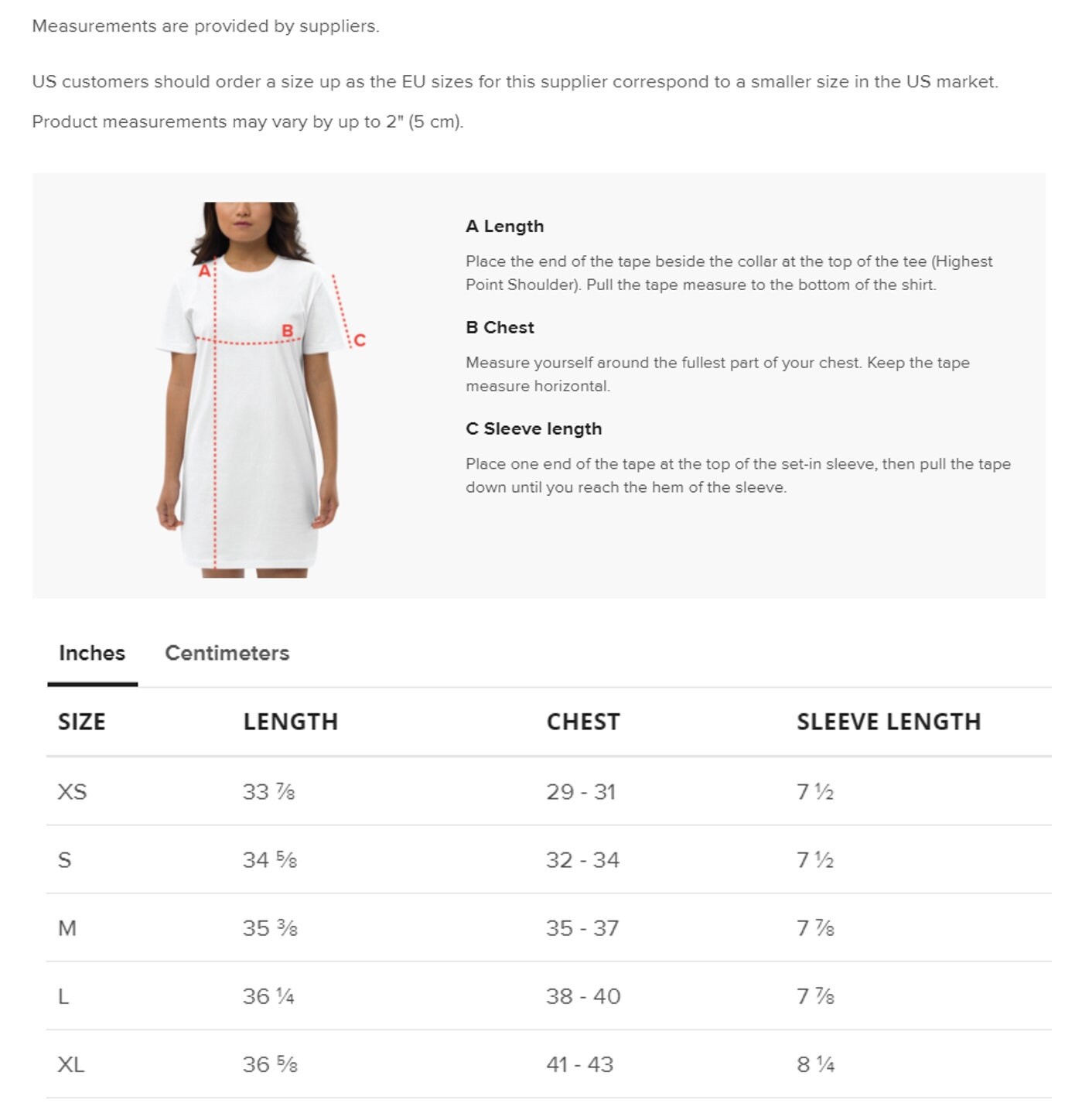Select the S size row label
The width and height of the screenshot is (1082, 1120).
65,860
